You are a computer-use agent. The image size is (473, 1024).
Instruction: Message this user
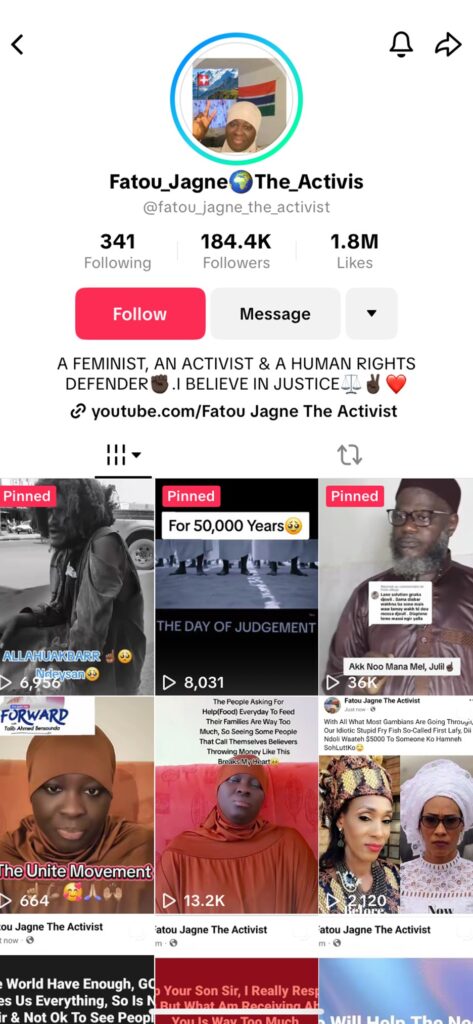(275, 313)
